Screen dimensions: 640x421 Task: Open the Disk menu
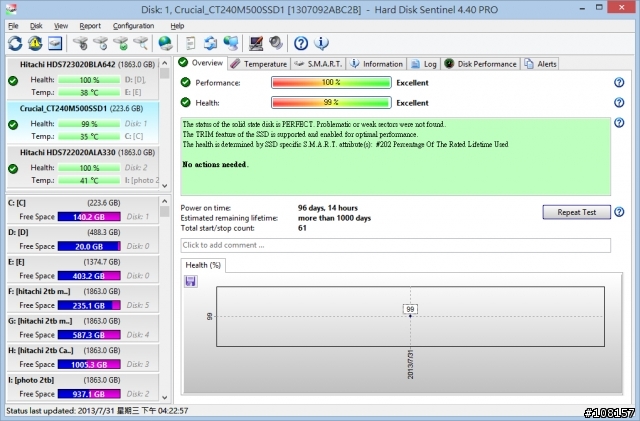[x=36, y=26]
